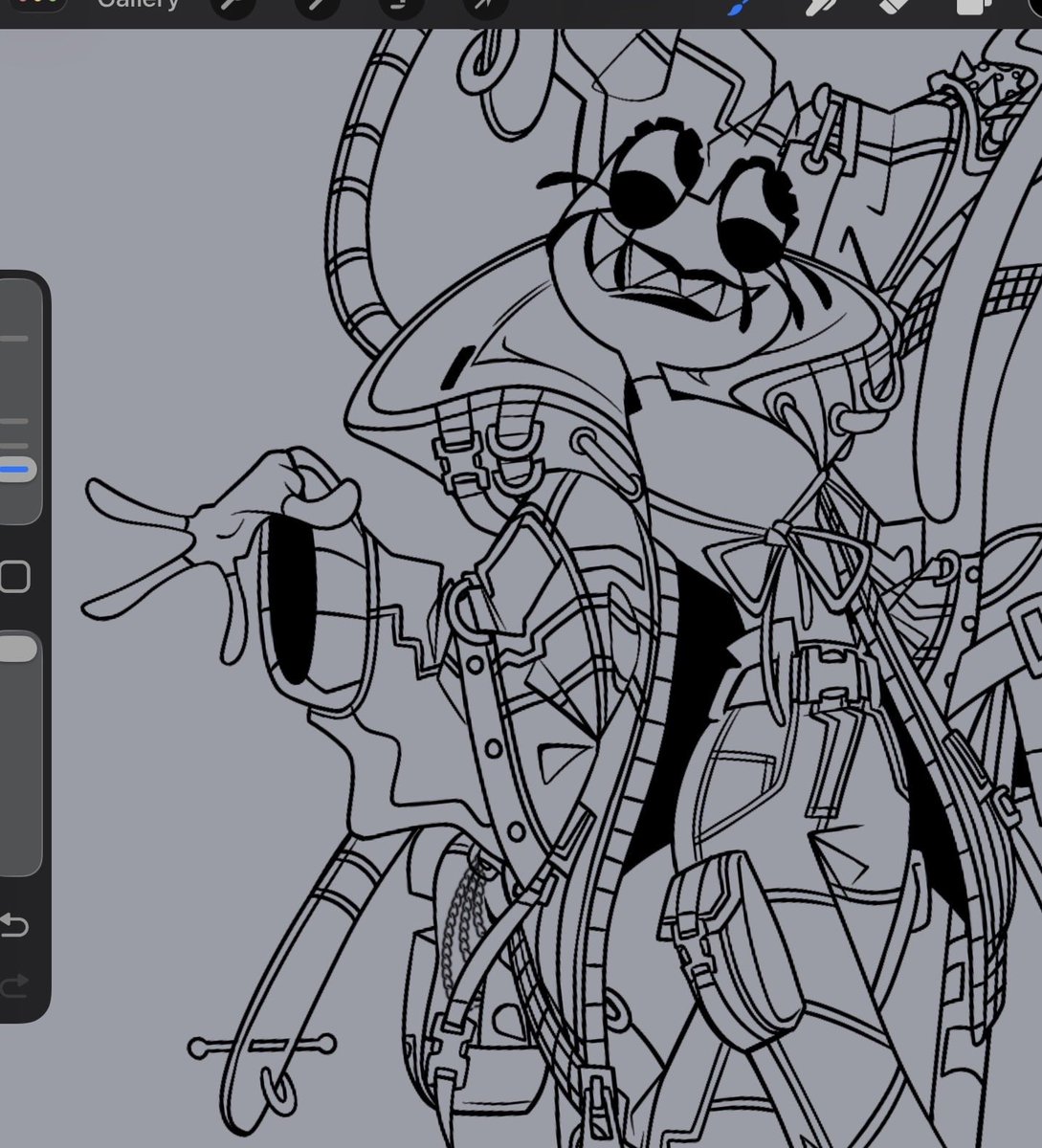This screenshot has height=1148, width=1042.
Task: Open the Gallery from the top bar
Action: click(138, 5)
